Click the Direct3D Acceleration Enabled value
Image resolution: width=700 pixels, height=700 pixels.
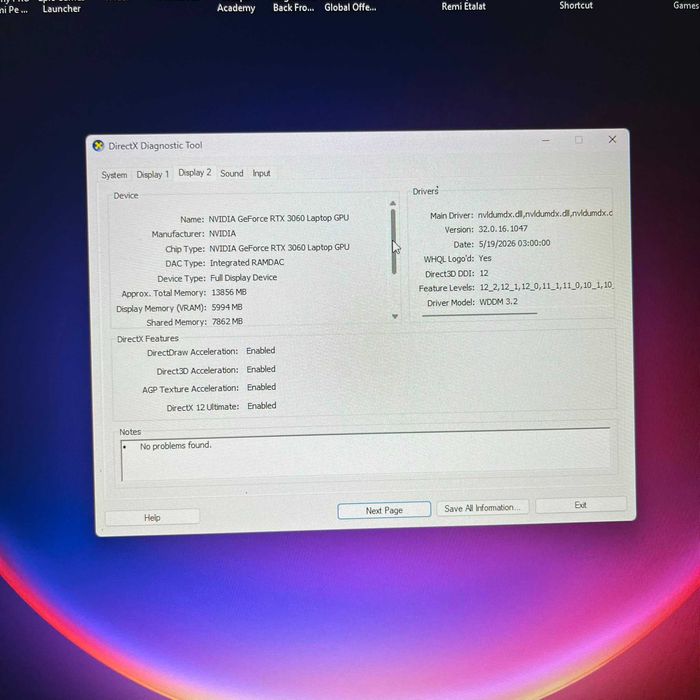[261, 370]
